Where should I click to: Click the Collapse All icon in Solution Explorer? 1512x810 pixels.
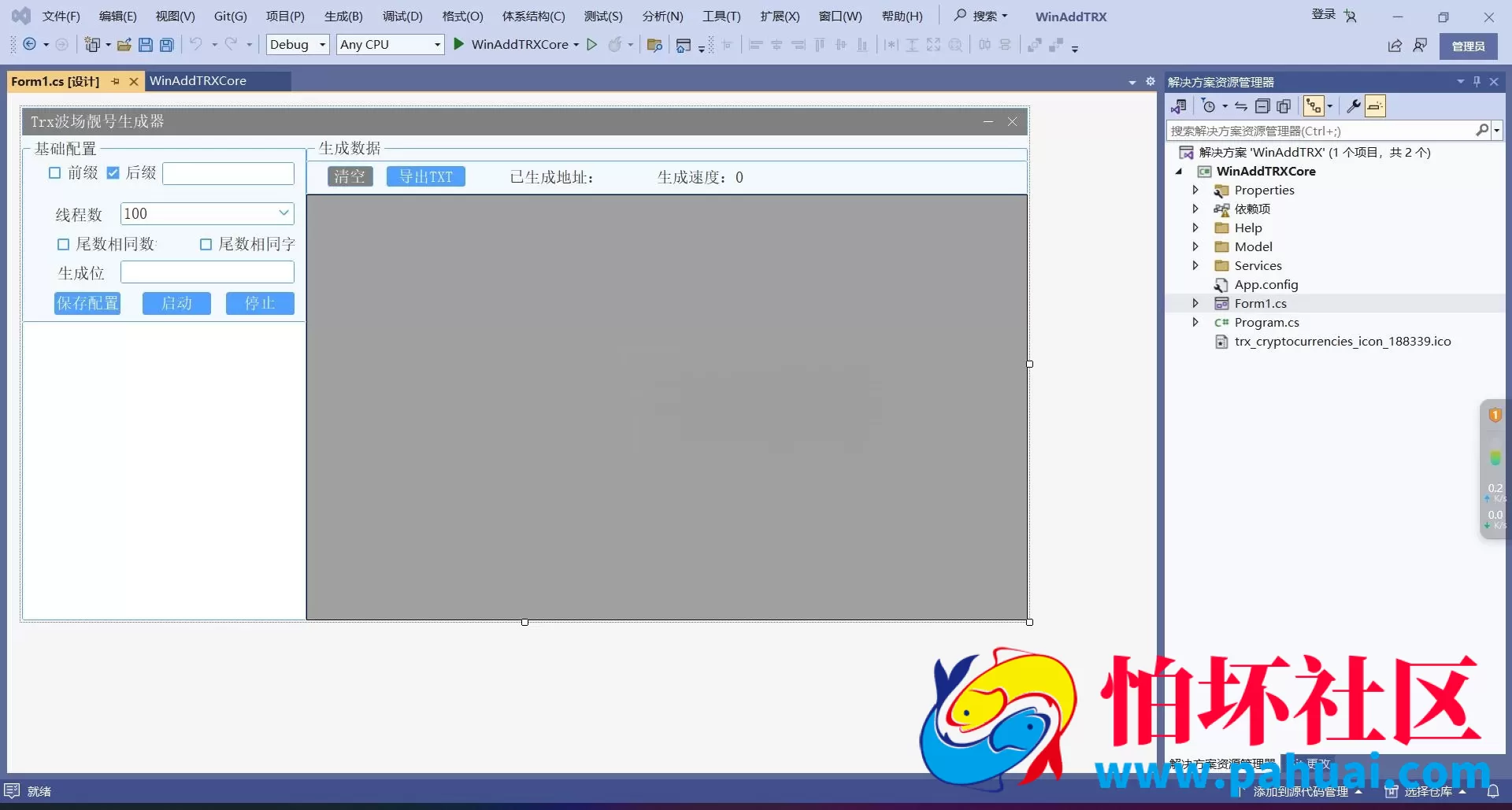point(1262,106)
